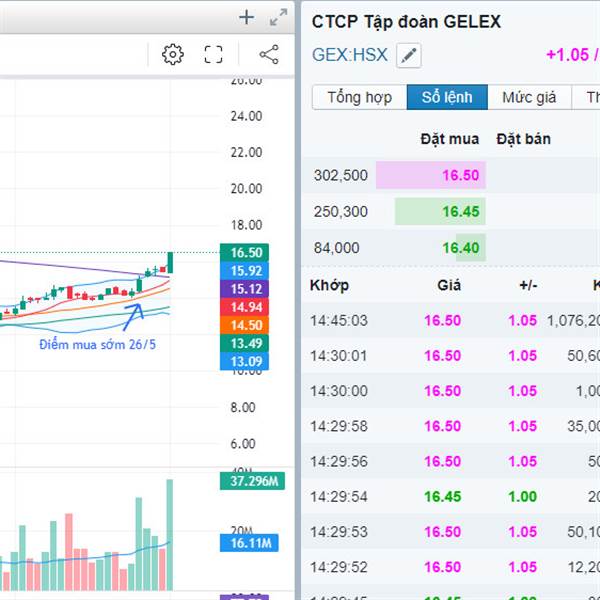Click the 15.92 blue indicator label
Image resolution: width=600 pixels, height=600 pixels.
tap(244, 271)
